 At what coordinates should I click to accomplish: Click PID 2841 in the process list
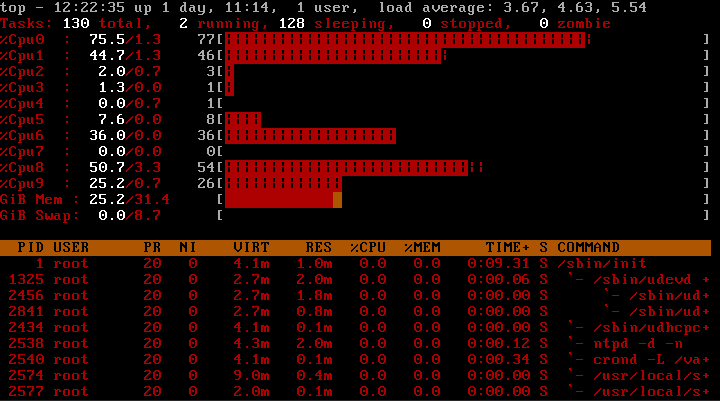coord(26,312)
